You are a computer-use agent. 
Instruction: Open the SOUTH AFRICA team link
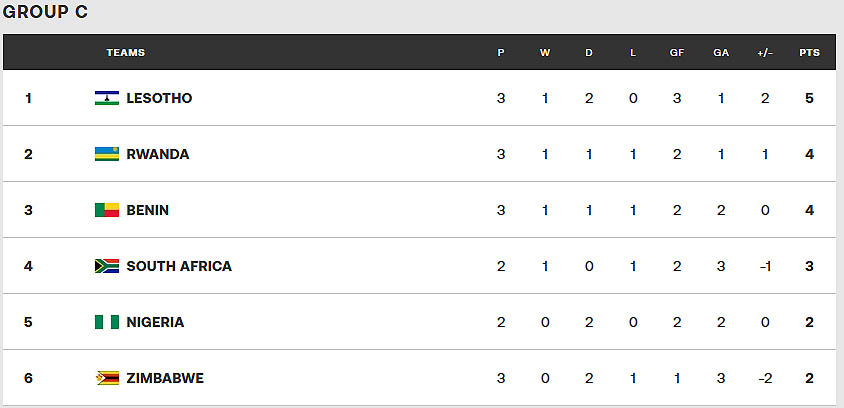(x=179, y=266)
